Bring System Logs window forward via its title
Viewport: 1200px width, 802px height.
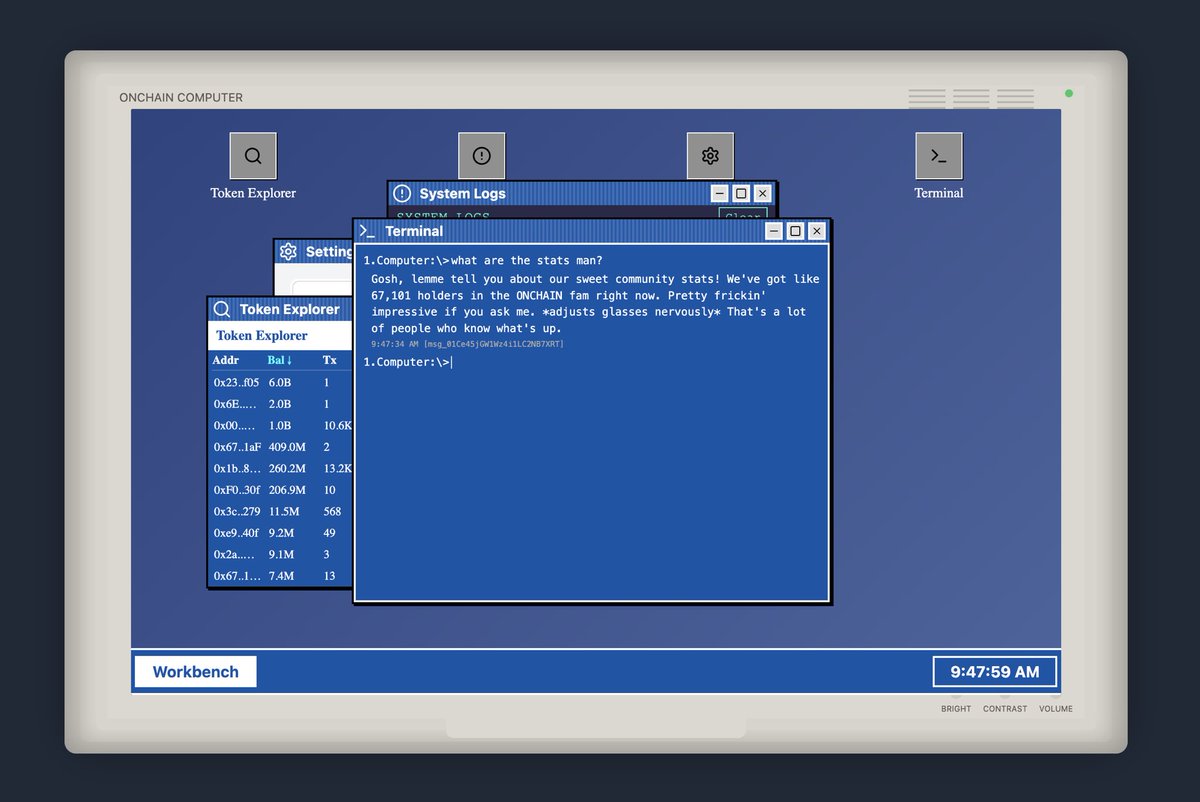click(x=463, y=194)
